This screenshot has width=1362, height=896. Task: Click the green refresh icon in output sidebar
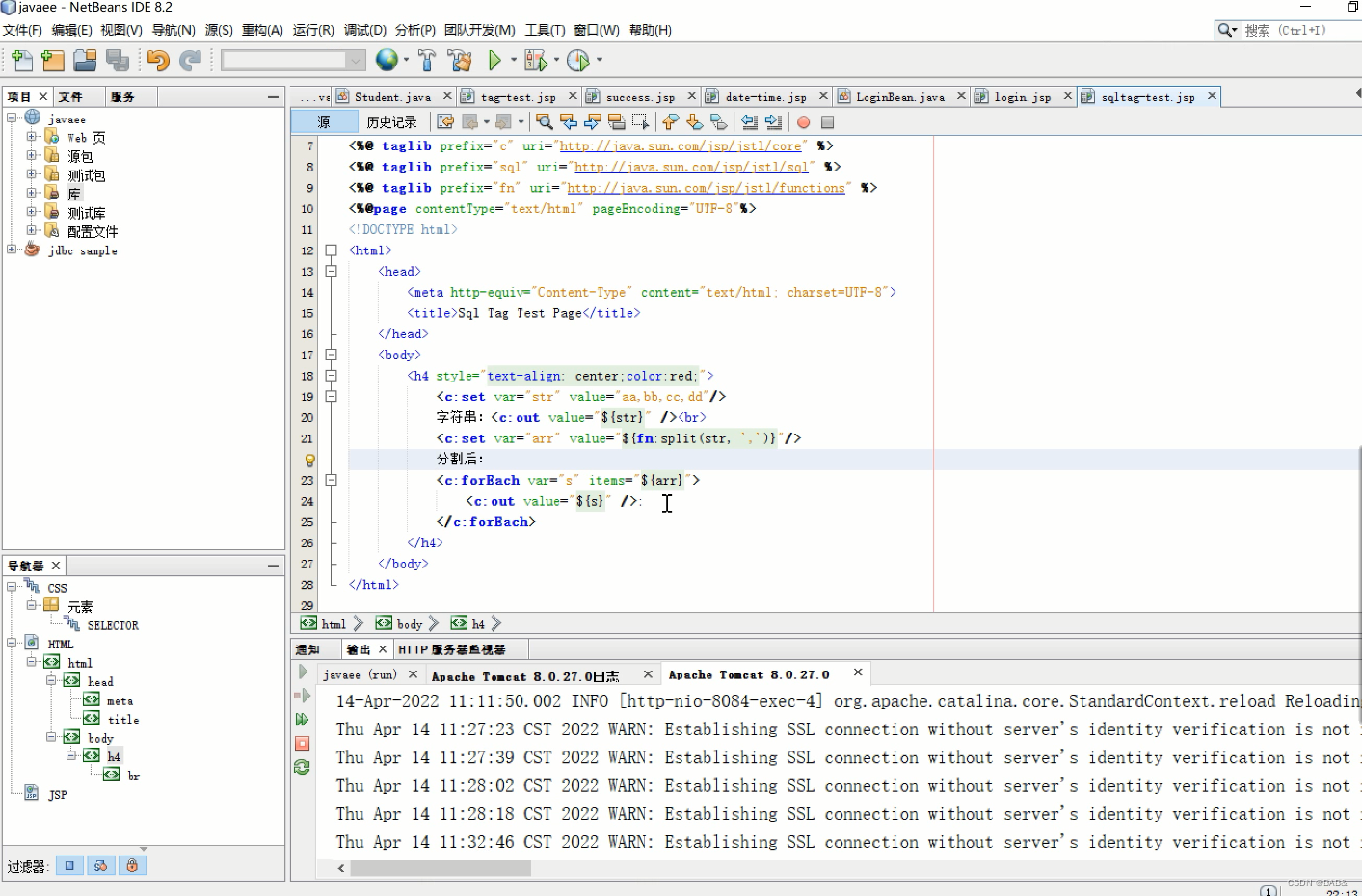click(303, 767)
